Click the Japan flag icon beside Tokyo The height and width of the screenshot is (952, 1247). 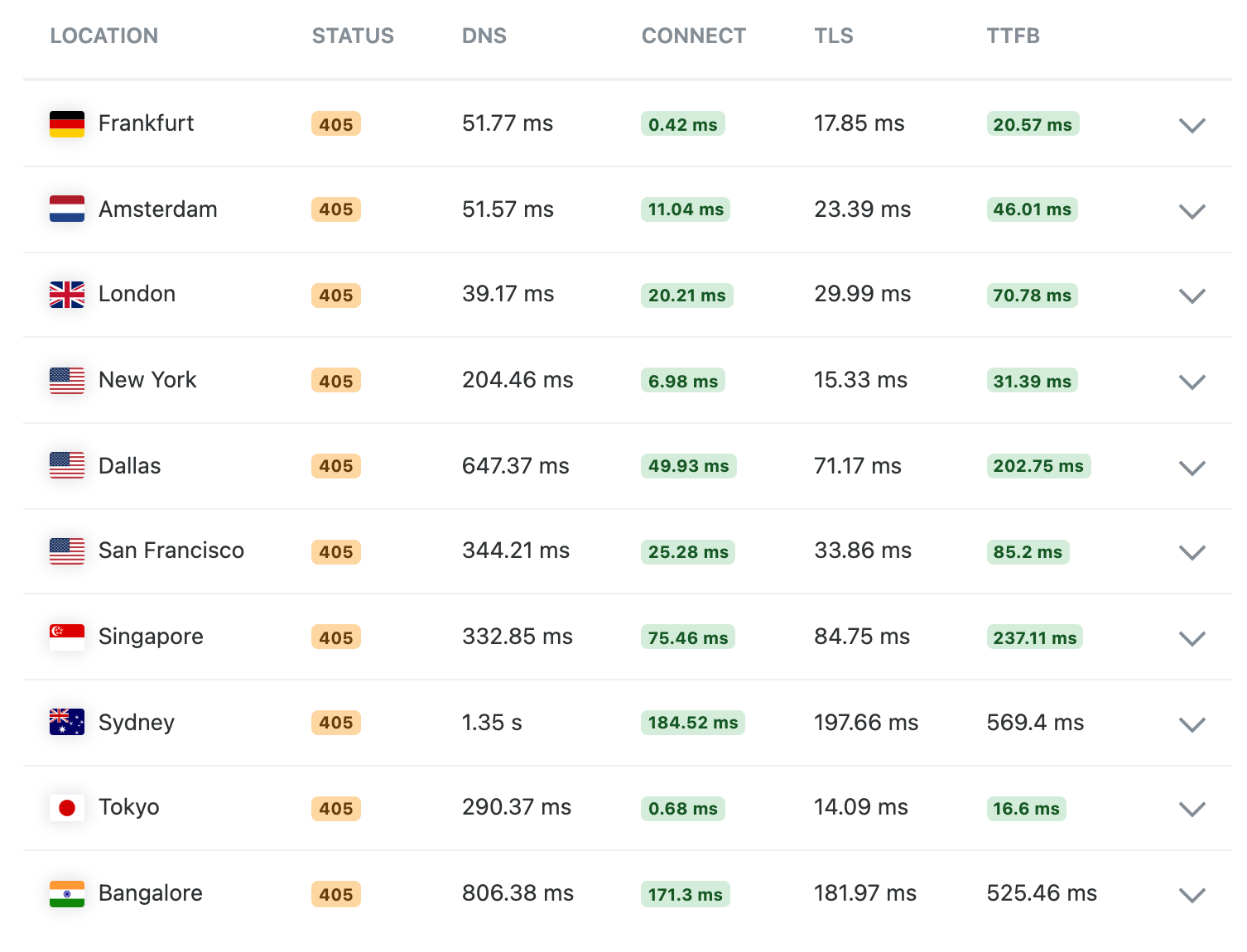tap(66, 808)
